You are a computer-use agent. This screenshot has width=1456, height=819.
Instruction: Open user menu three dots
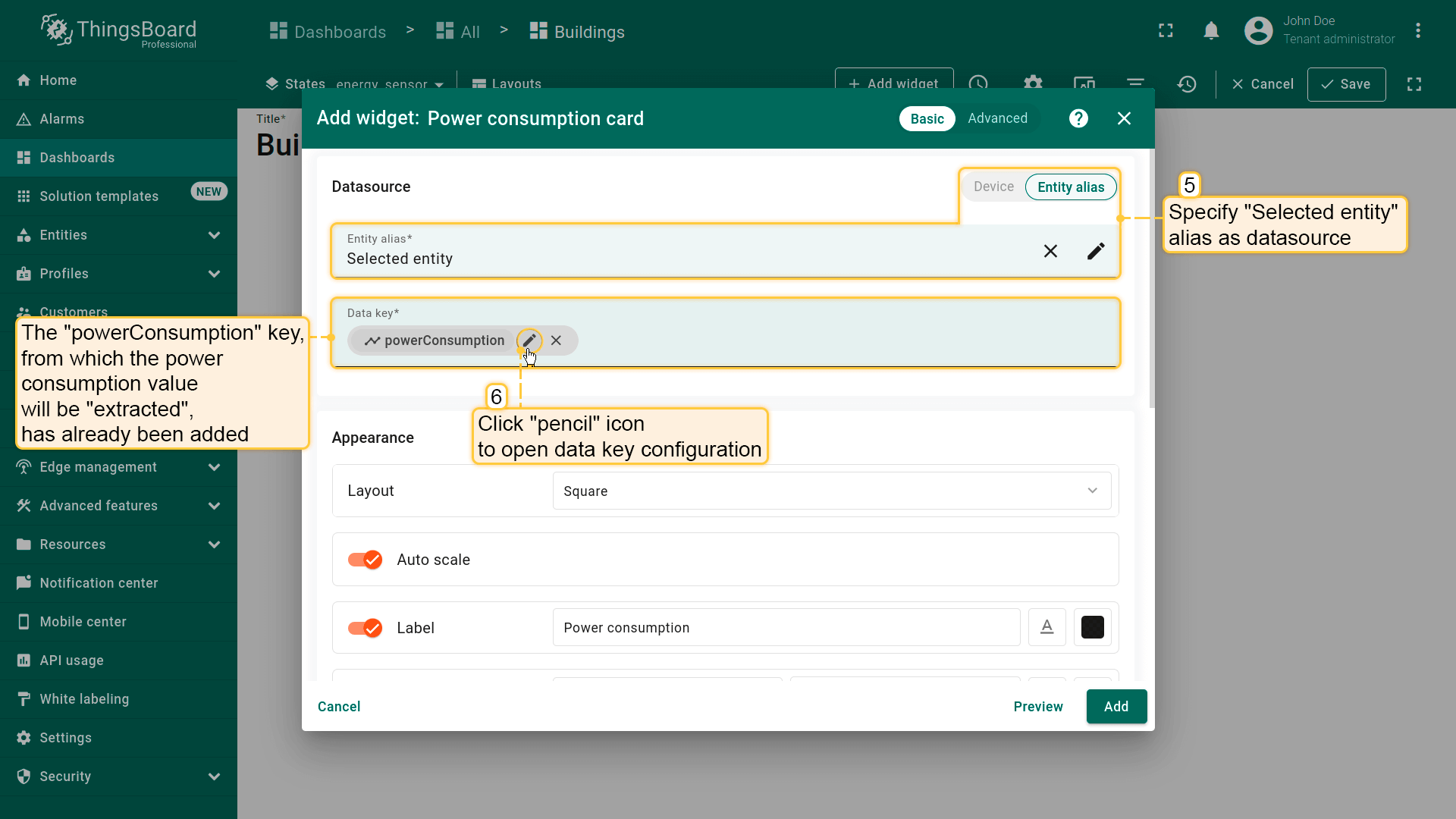[x=1417, y=31]
